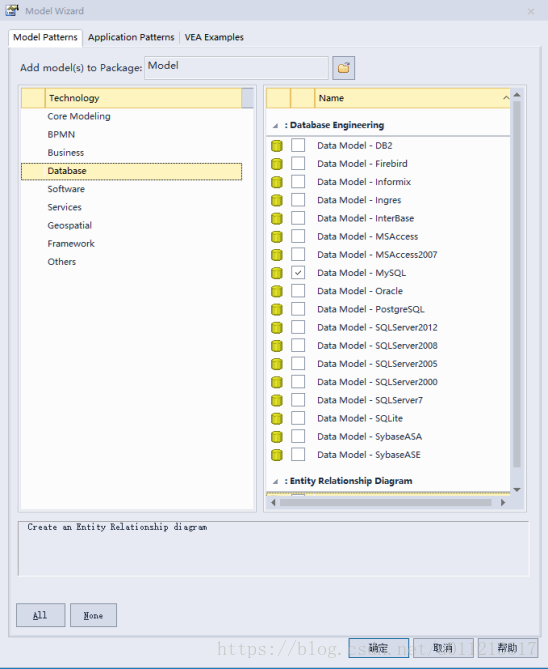Uncheck the Data Model - MySQL checkbox

(x=298, y=272)
